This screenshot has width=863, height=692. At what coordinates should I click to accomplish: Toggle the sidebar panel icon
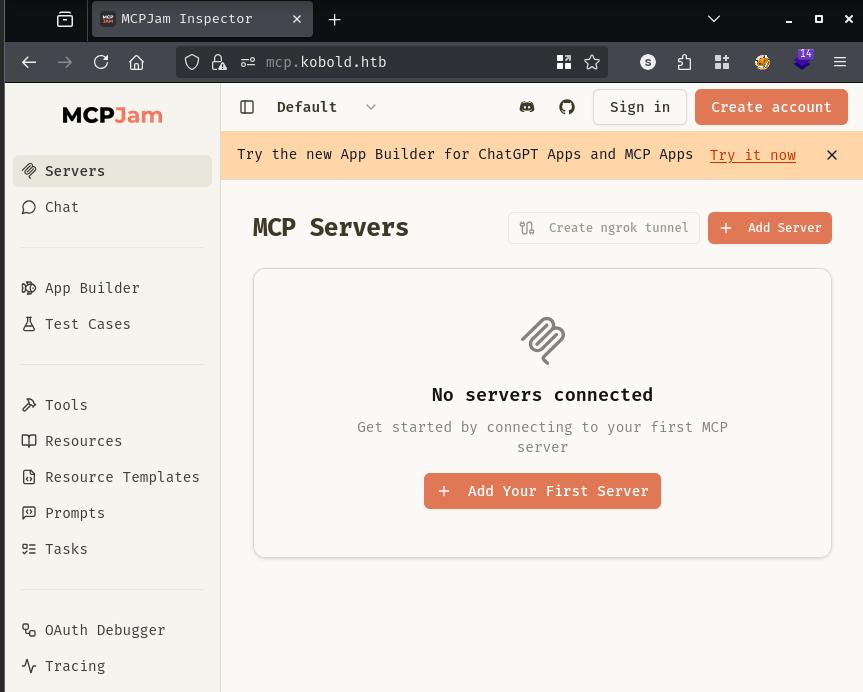[x=247, y=107]
